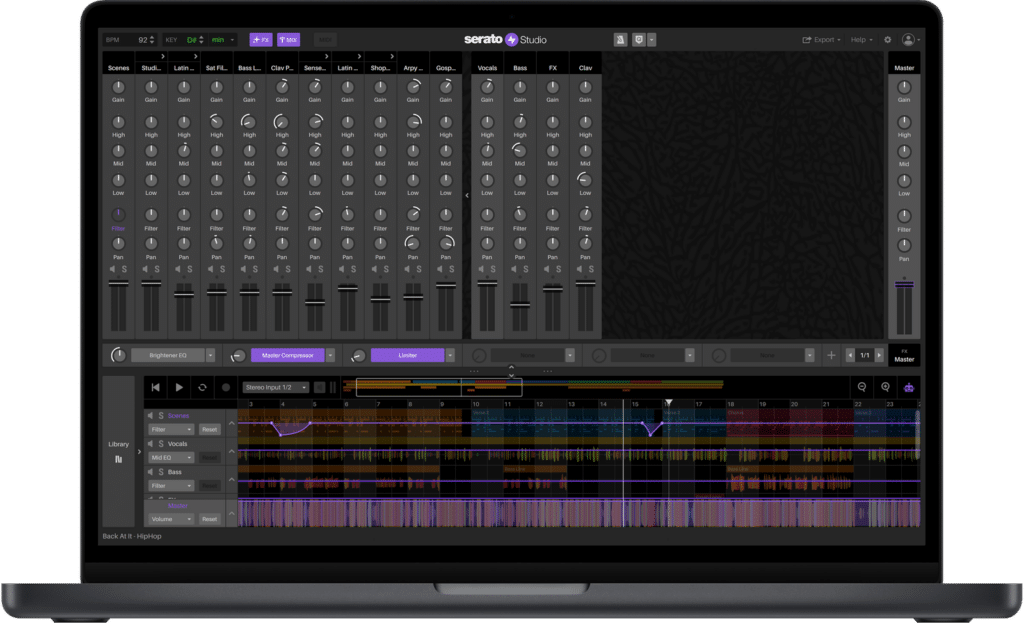Open settings via the gear icon
This screenshot has width=1024, height=623.
pos(888,40)
